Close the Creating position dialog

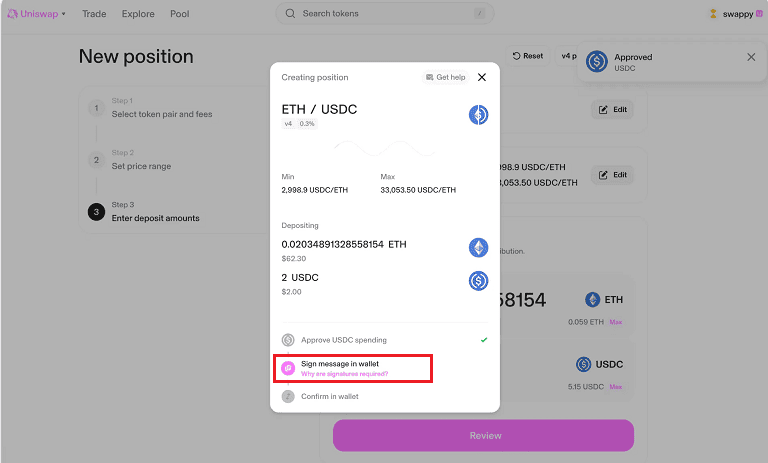click(482, 77)
